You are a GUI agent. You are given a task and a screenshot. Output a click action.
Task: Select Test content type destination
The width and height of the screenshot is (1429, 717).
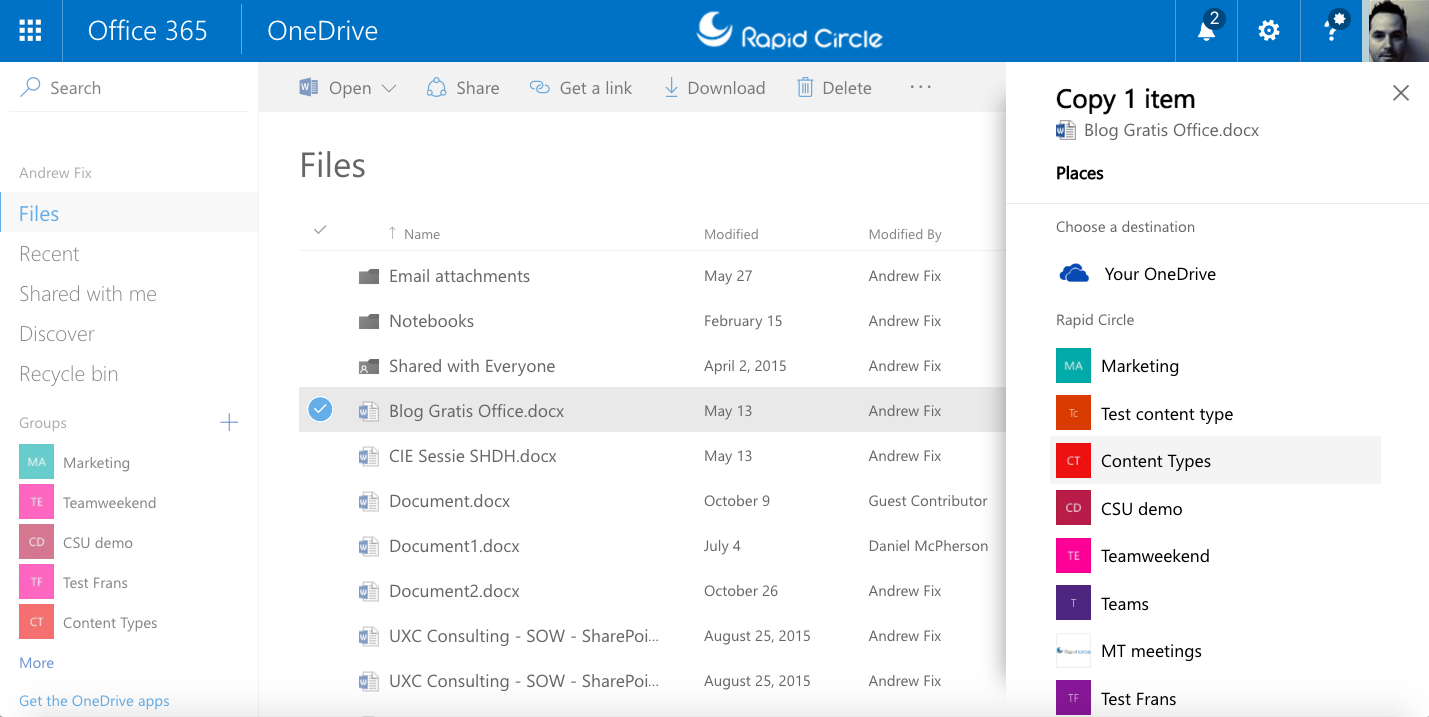pos(1215,413)
